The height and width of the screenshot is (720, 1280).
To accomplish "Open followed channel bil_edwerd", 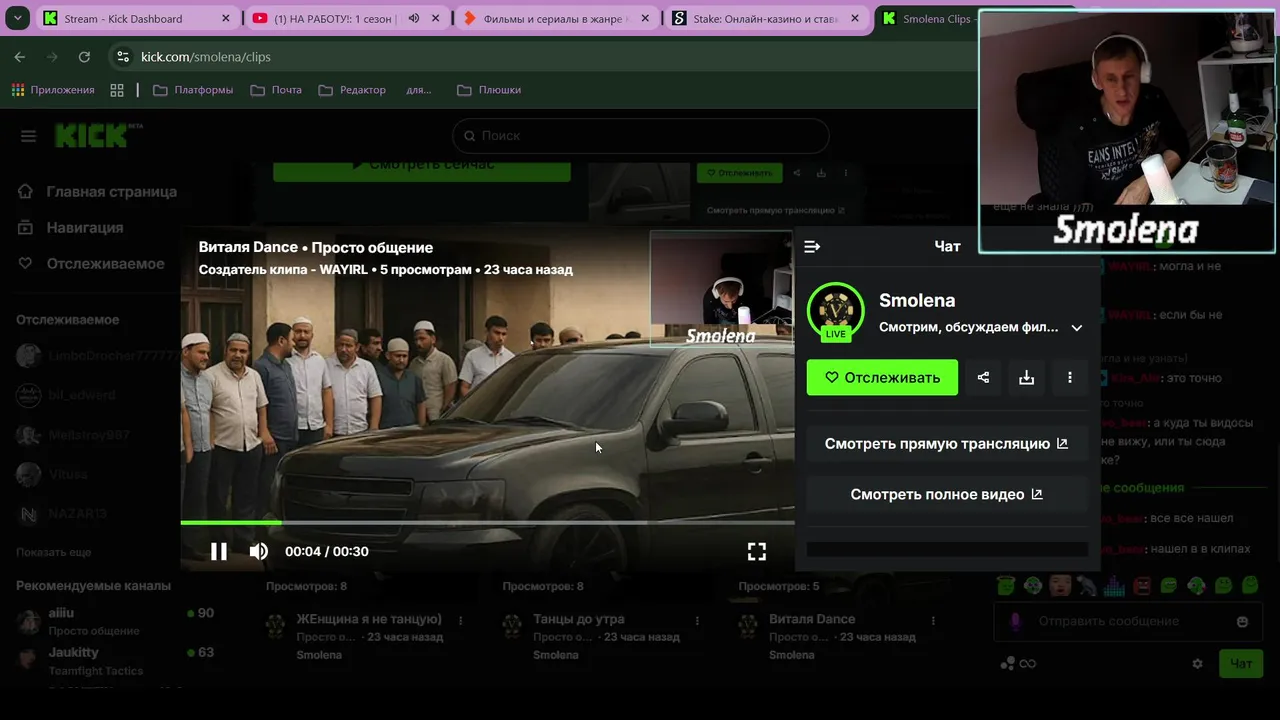I will (82, 395).
